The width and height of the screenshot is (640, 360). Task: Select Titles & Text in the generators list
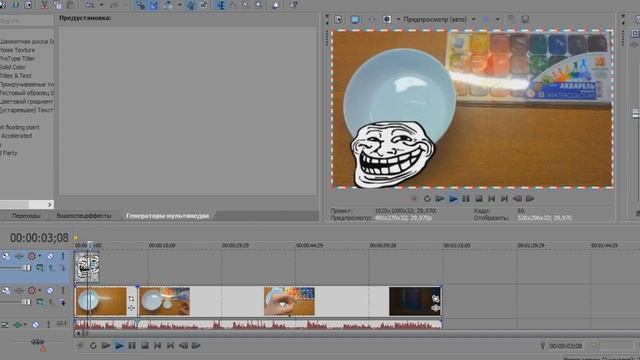[x=16, y=76]
